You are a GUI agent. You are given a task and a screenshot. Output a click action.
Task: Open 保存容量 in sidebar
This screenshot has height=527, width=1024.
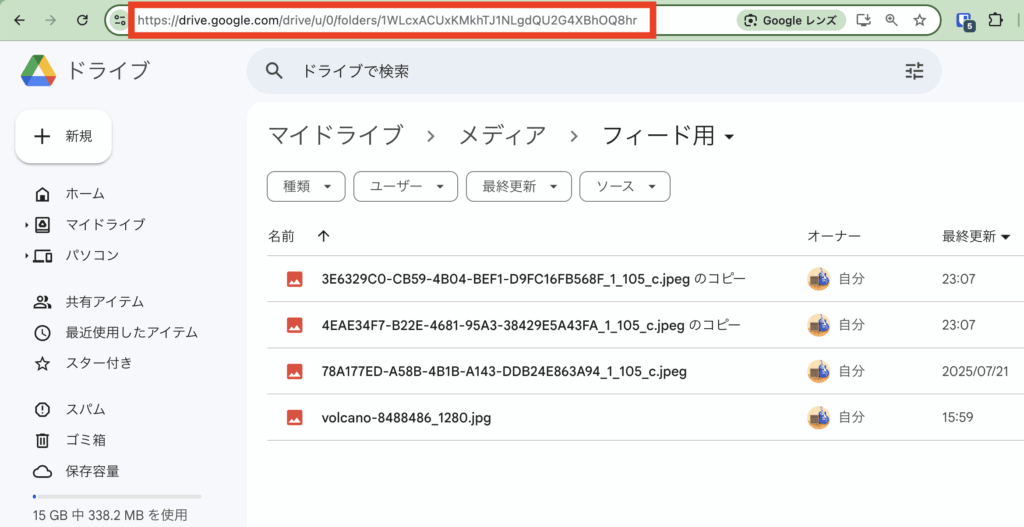[92, 471]
